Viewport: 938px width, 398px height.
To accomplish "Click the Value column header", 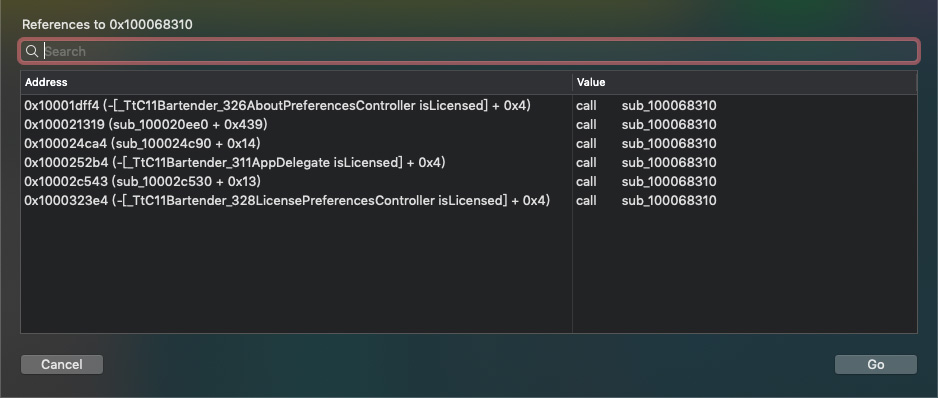I will (744, 82).
